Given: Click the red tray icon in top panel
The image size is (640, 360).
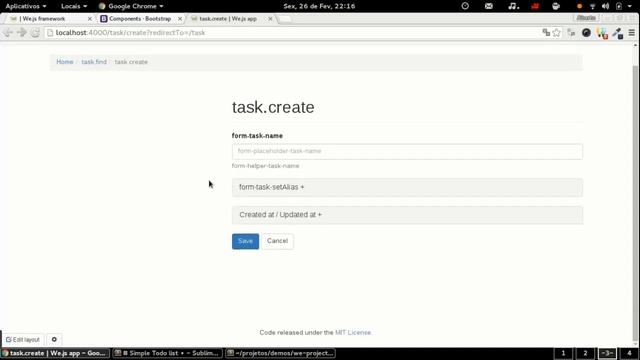Looking at the screenshot, I should [535, 6].
